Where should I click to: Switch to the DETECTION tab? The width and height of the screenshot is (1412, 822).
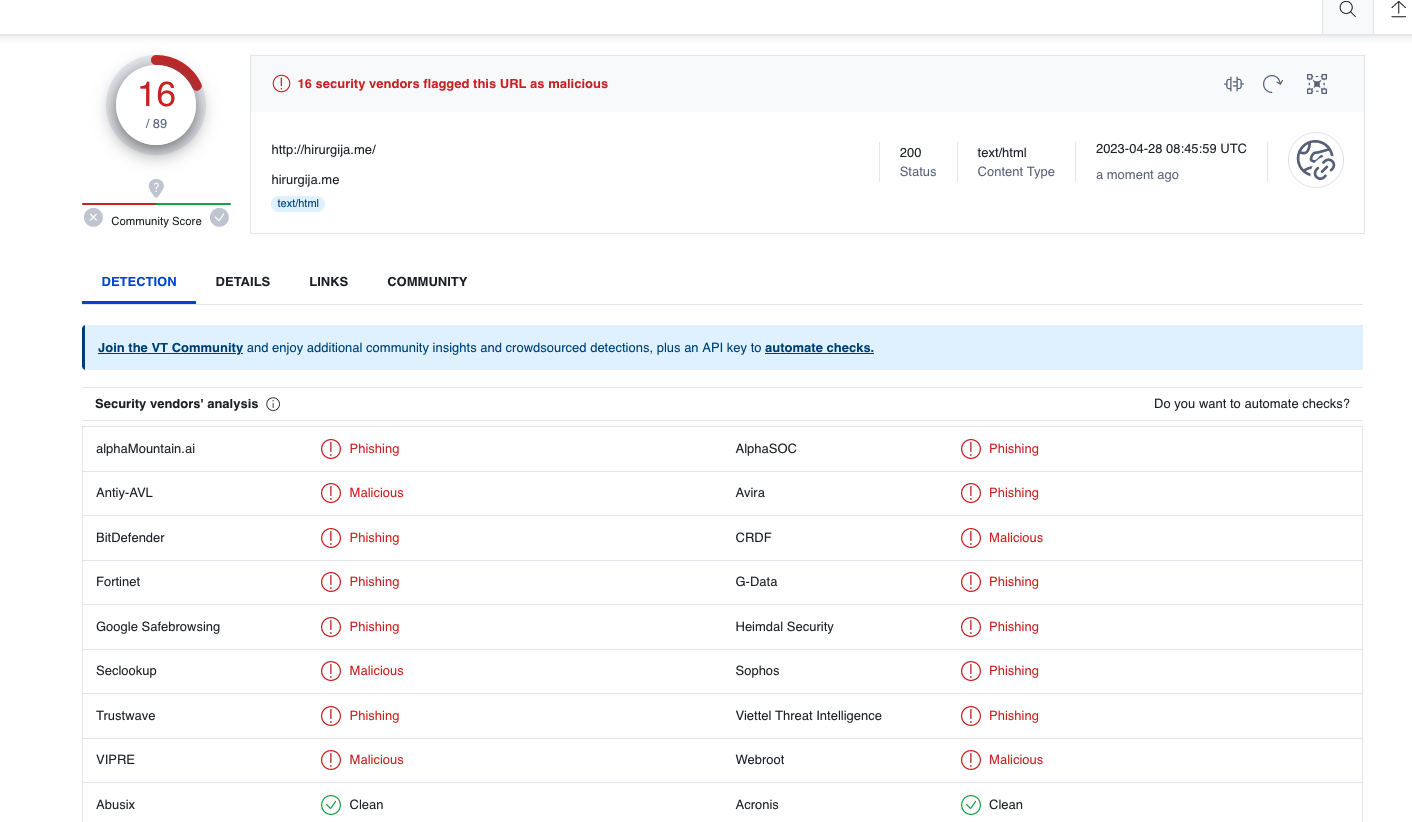139,282
